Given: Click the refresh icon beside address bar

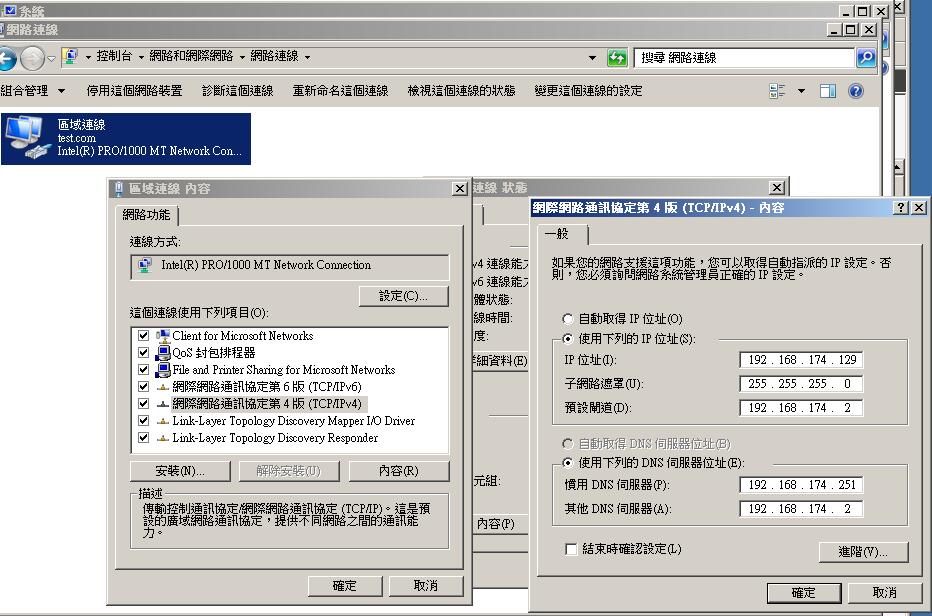Looking at the screenshot, I should (x=618, y=58).
